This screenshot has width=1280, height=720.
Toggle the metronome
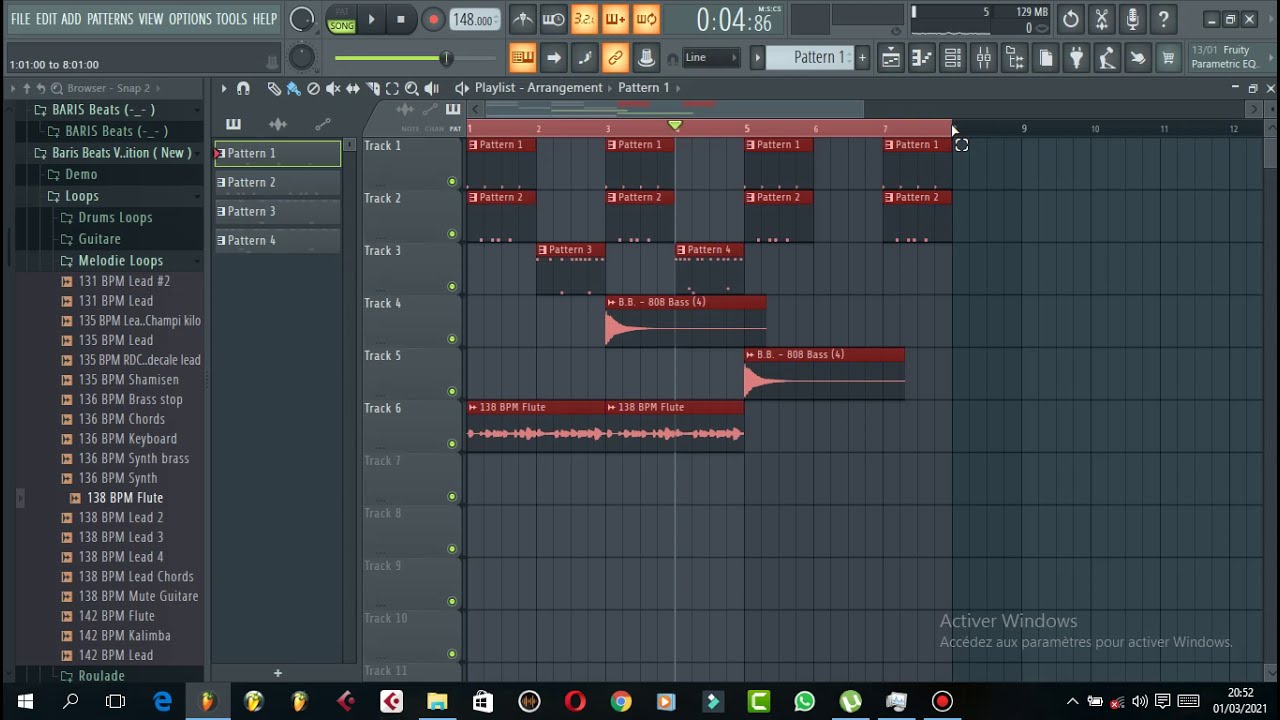coord(522,19)
